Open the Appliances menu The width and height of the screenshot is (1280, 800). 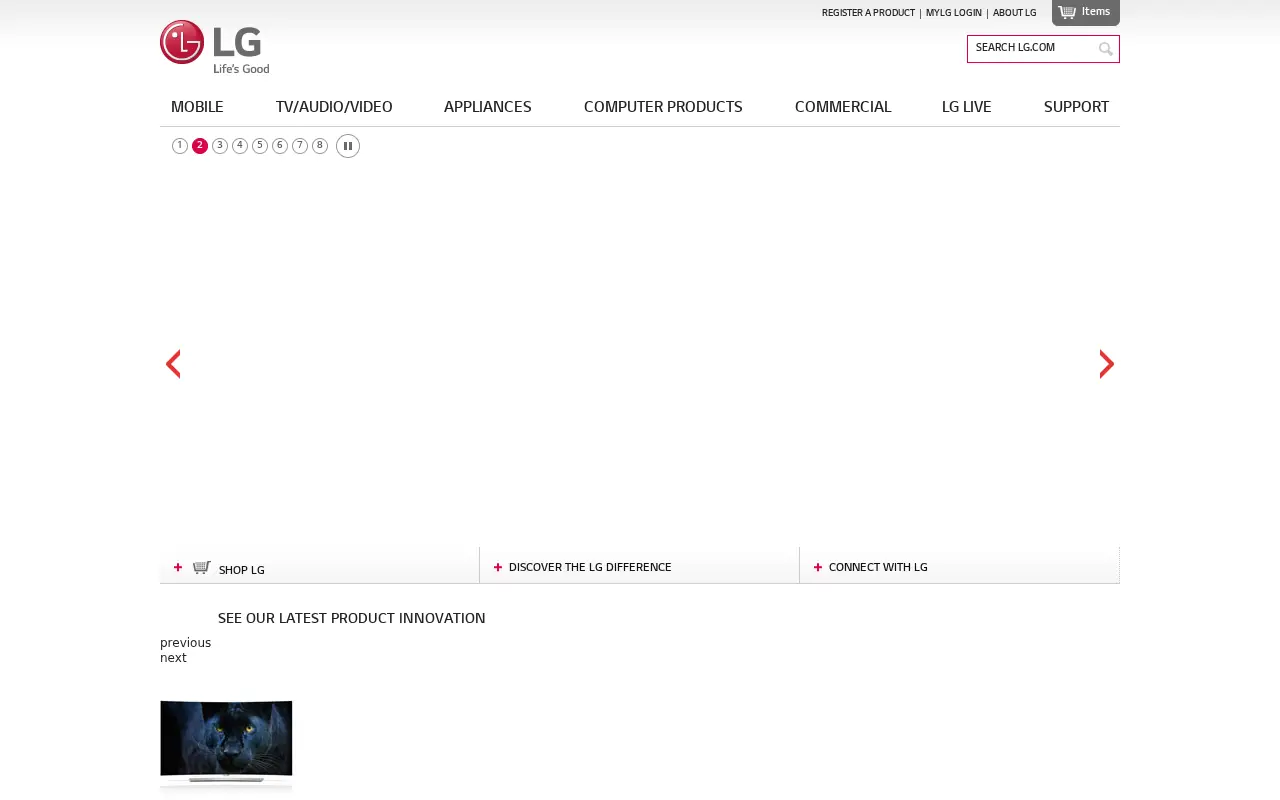coord(488,107)
